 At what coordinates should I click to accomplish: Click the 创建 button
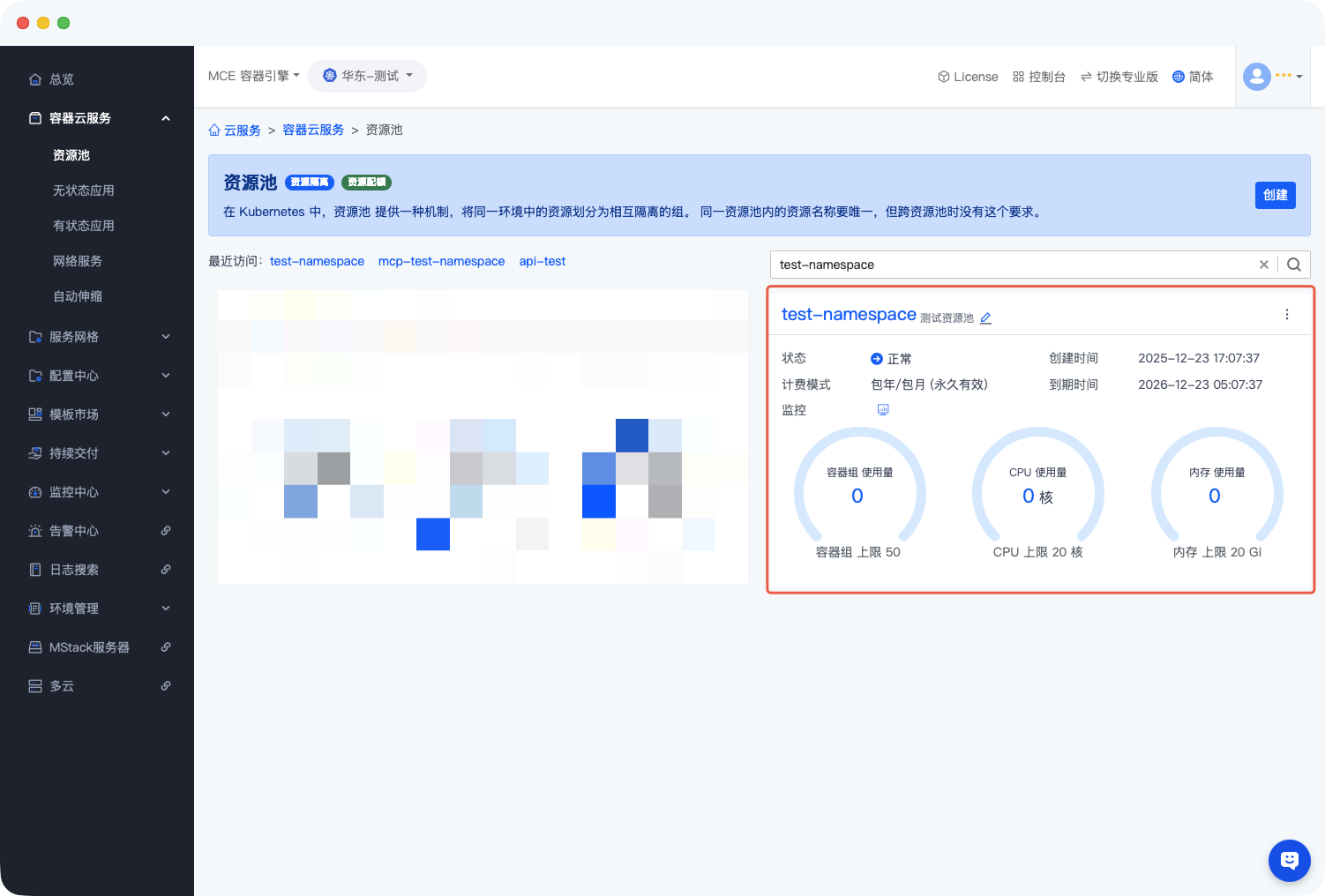coord(1275,195)
